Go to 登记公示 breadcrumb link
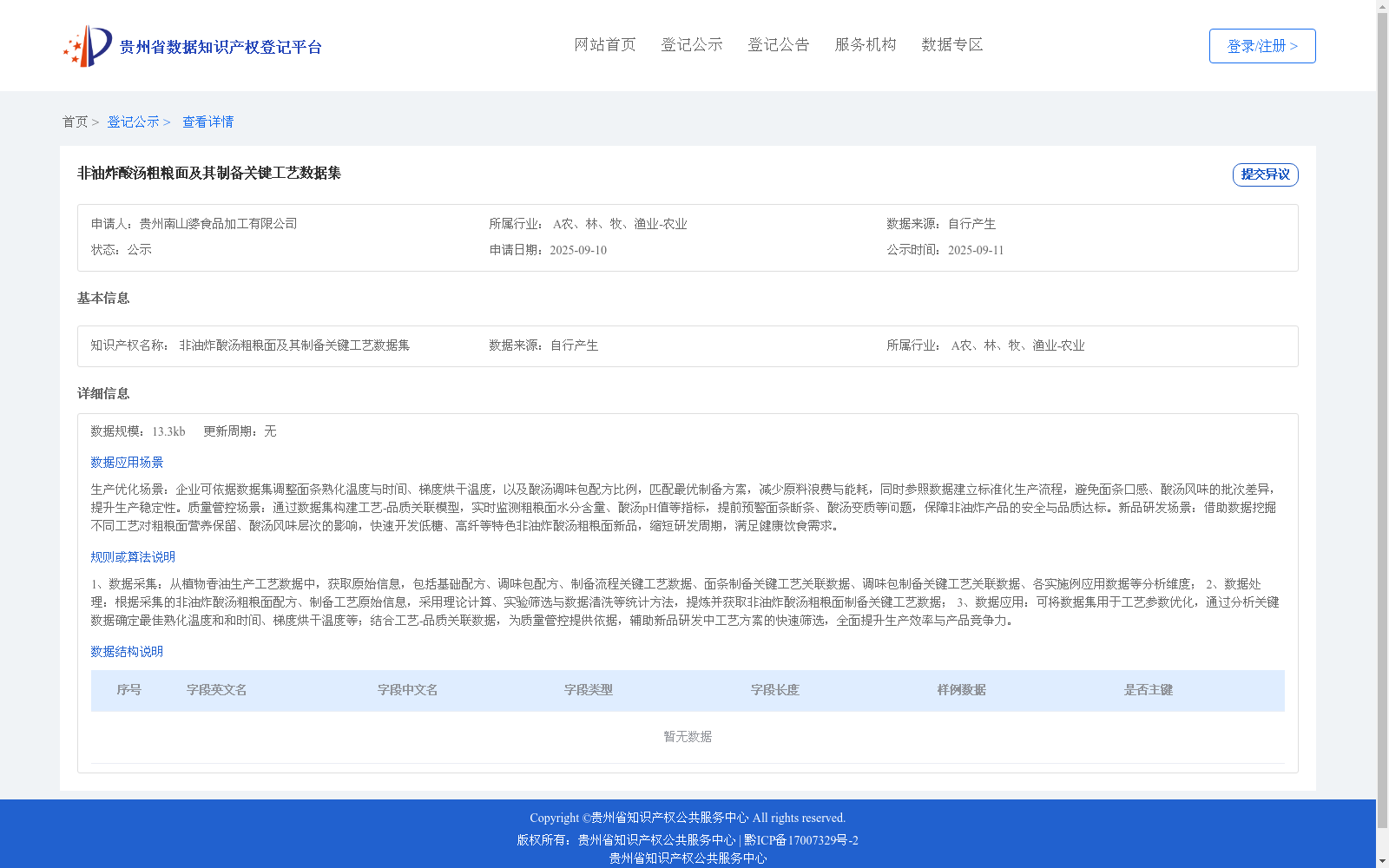 point(133,122)
